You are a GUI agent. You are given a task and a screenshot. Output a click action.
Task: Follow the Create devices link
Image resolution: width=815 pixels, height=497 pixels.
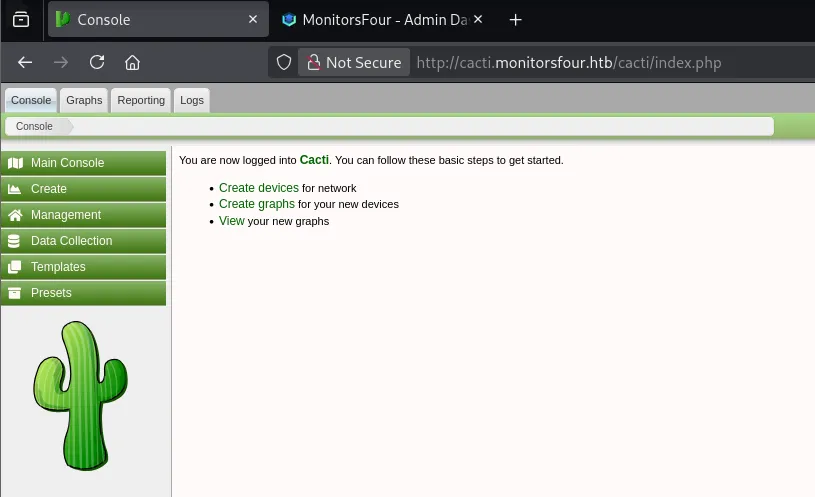click(x=258, y=188)
